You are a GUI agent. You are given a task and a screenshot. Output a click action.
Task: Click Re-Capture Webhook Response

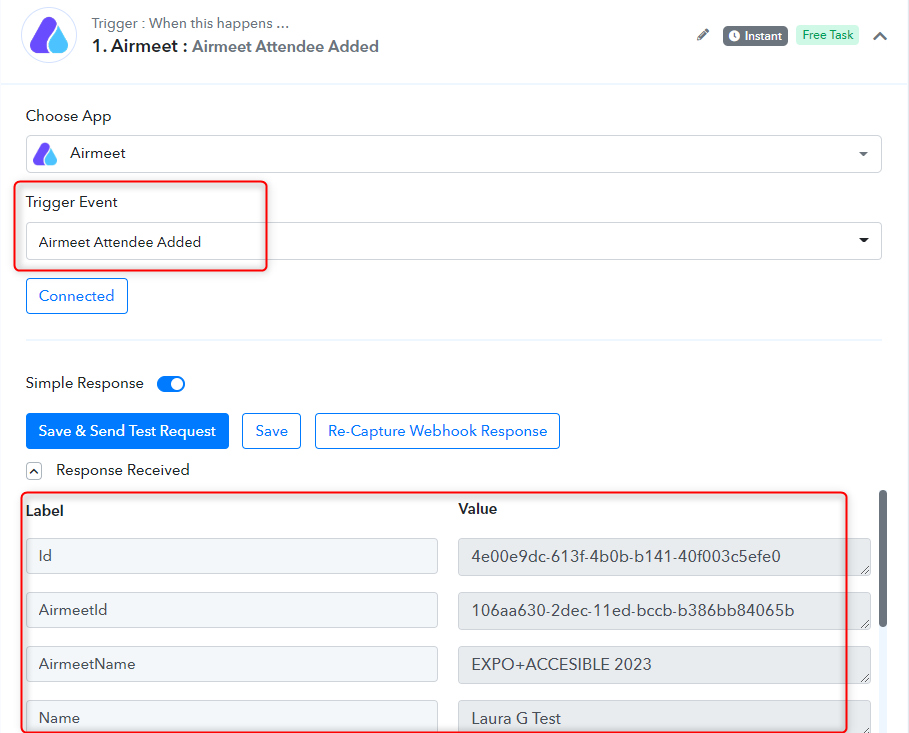click(437, 431)
